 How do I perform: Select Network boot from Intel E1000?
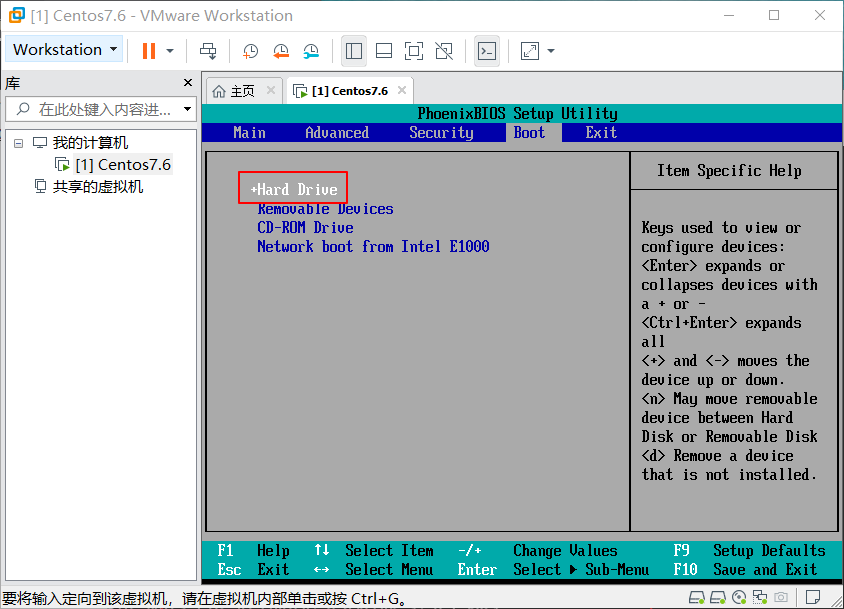373,247
